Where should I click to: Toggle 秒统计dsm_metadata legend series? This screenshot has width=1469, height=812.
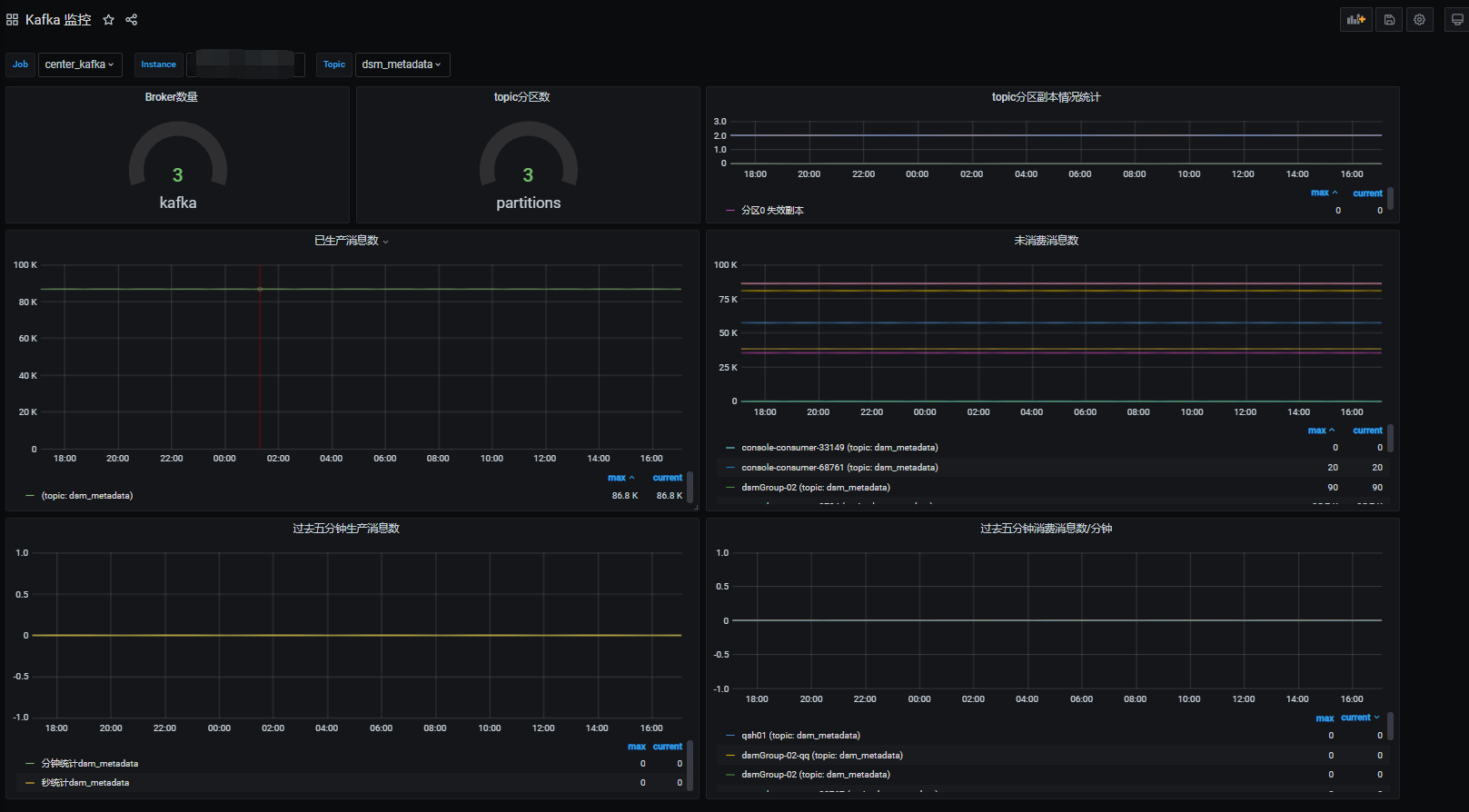point(85,783)
